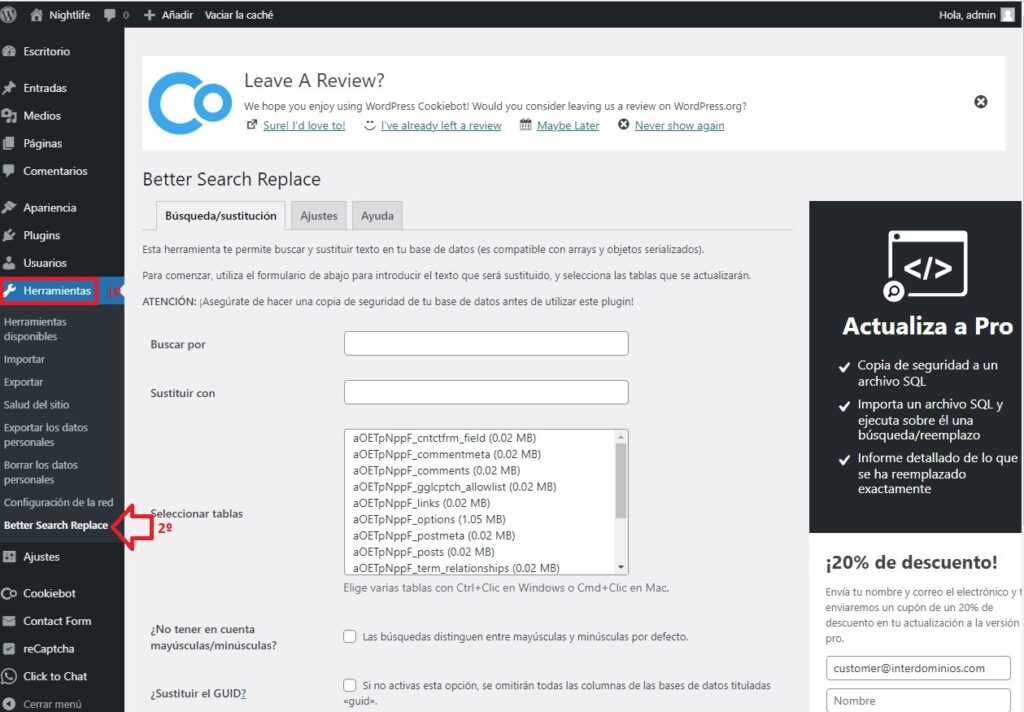Viewport: 1024px width, 712px height.
Task: Choose 'Never show again' link
Action: (x=679, y=125)
